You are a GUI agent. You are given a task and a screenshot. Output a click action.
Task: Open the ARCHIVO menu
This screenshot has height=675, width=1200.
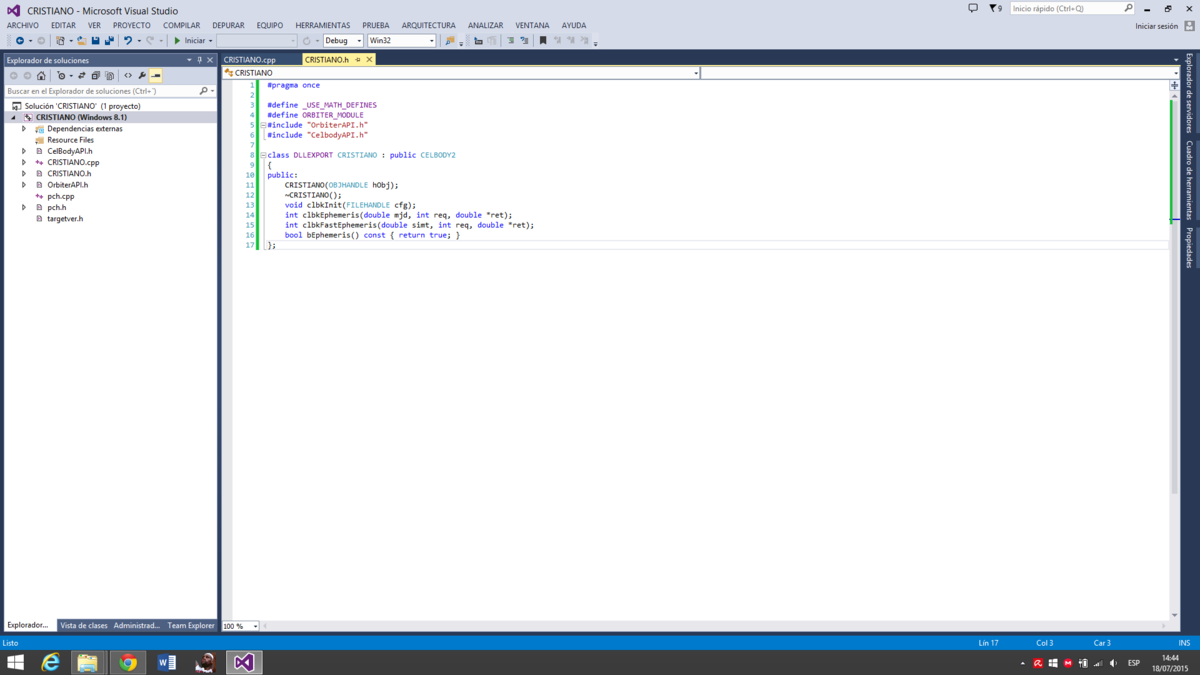(x=23, y=26)
